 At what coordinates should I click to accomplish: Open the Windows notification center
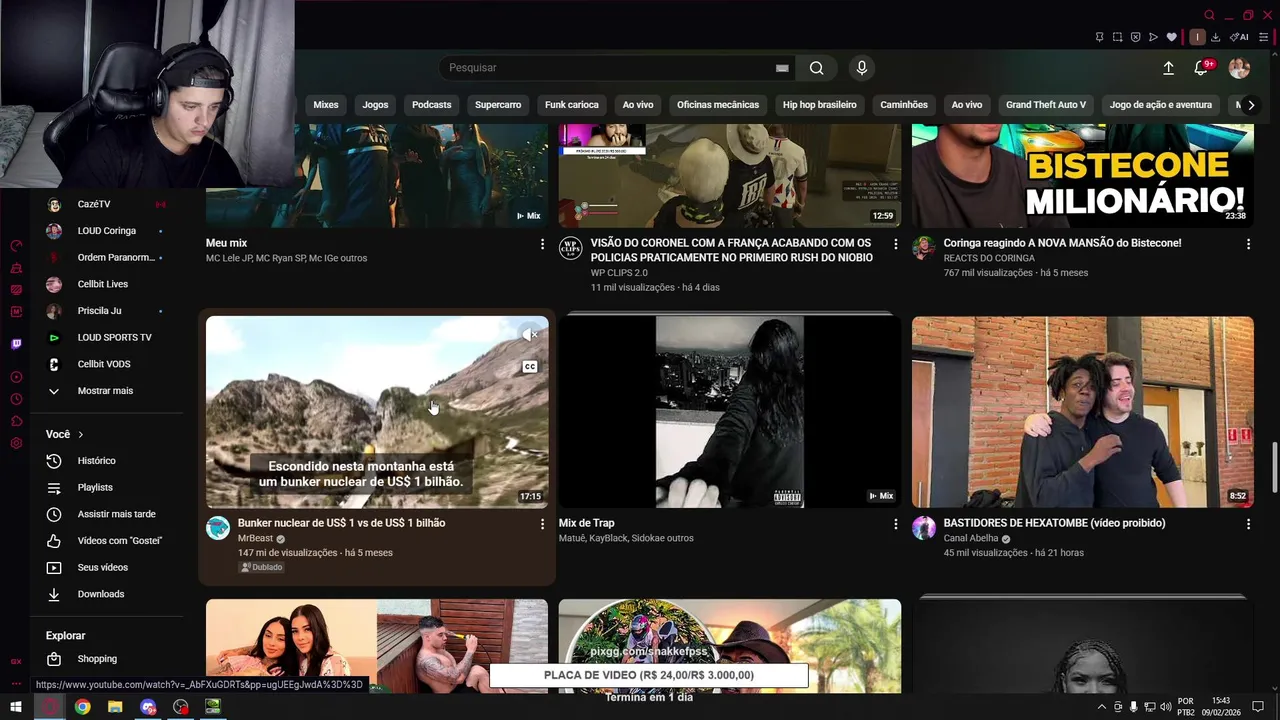(1258, 707)
